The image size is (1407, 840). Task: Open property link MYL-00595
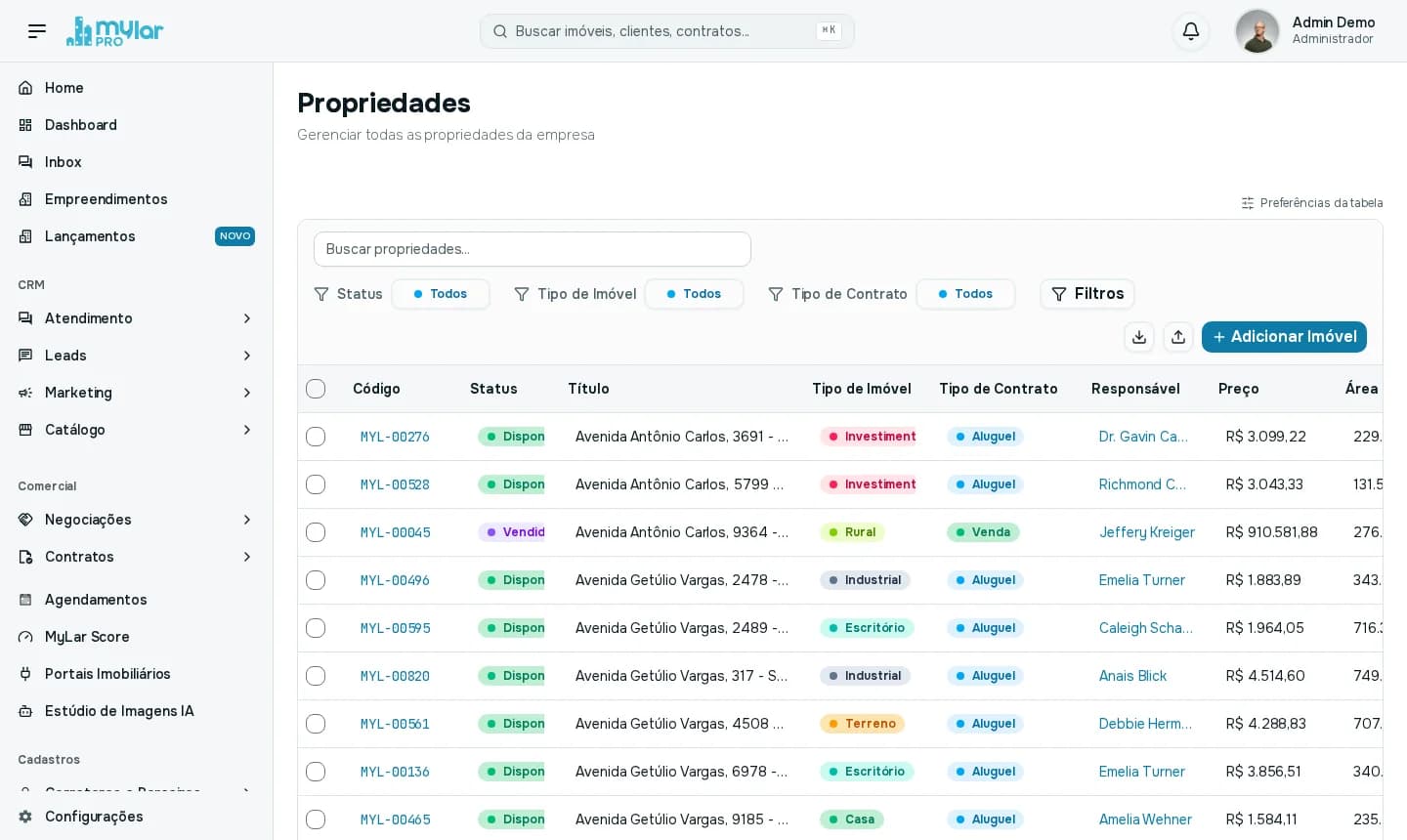click(395, 628)
